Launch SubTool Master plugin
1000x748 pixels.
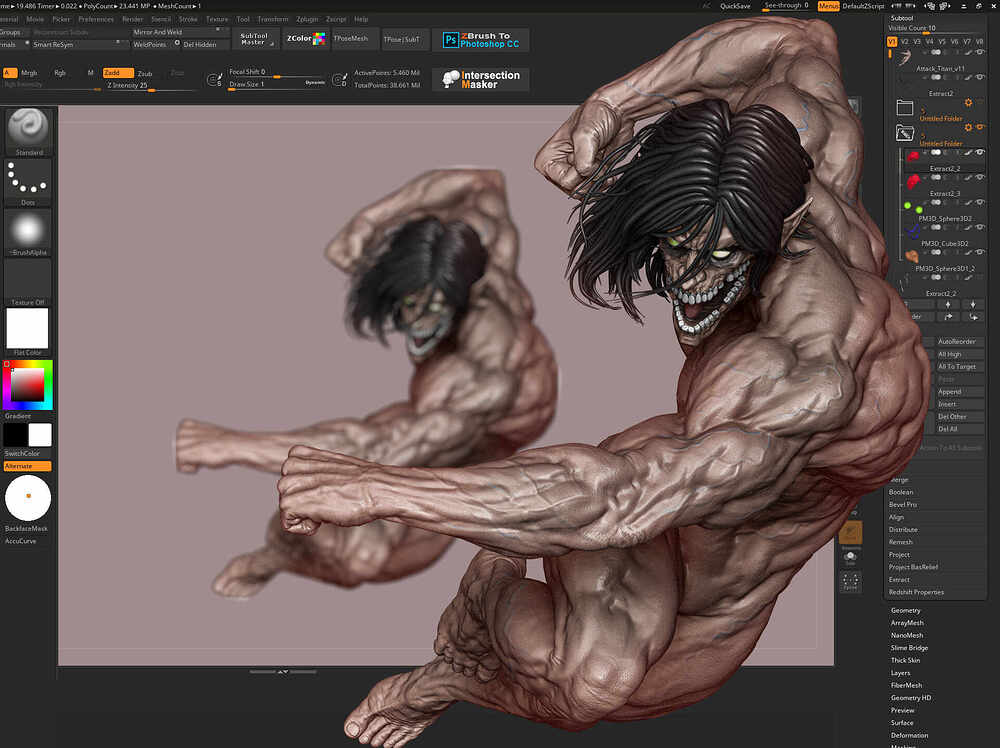coord(256,39)
